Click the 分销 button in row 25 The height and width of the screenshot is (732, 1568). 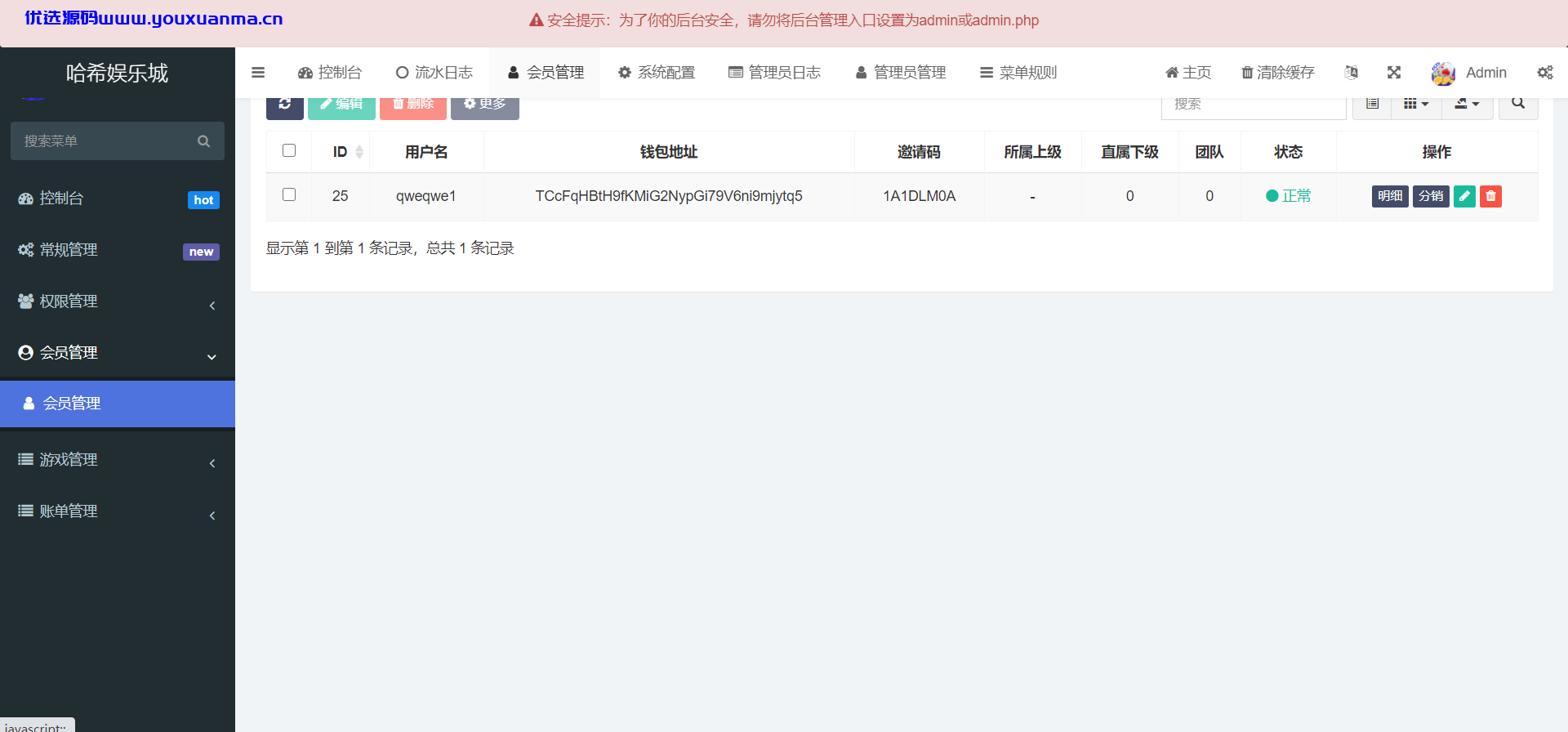click(x=1431, y=196)
